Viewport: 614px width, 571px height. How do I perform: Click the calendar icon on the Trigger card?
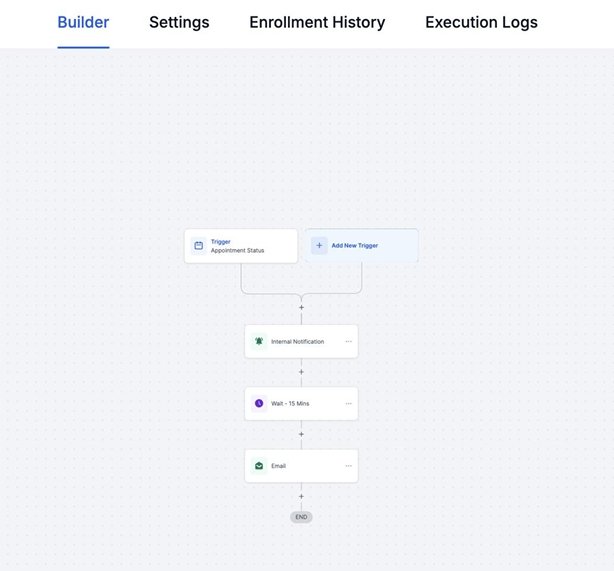(199, 245)
